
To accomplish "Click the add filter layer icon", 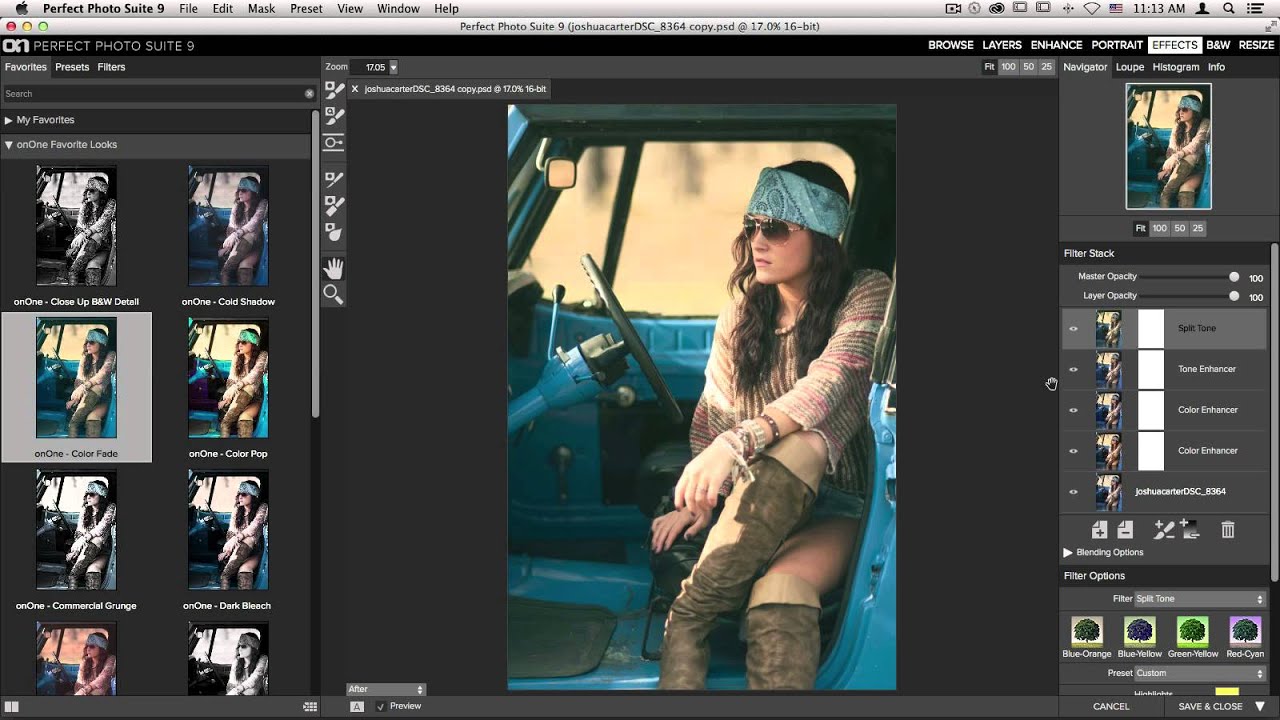I will point(1100,530).
